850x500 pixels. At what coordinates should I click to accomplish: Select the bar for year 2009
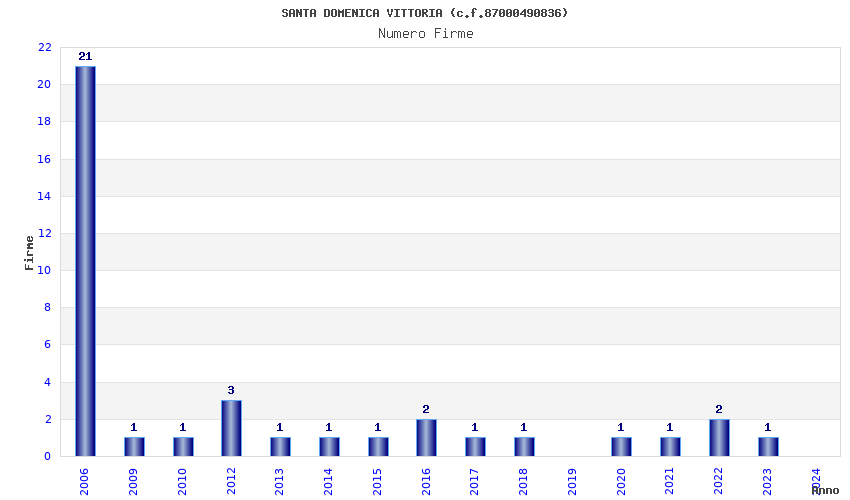134,447
